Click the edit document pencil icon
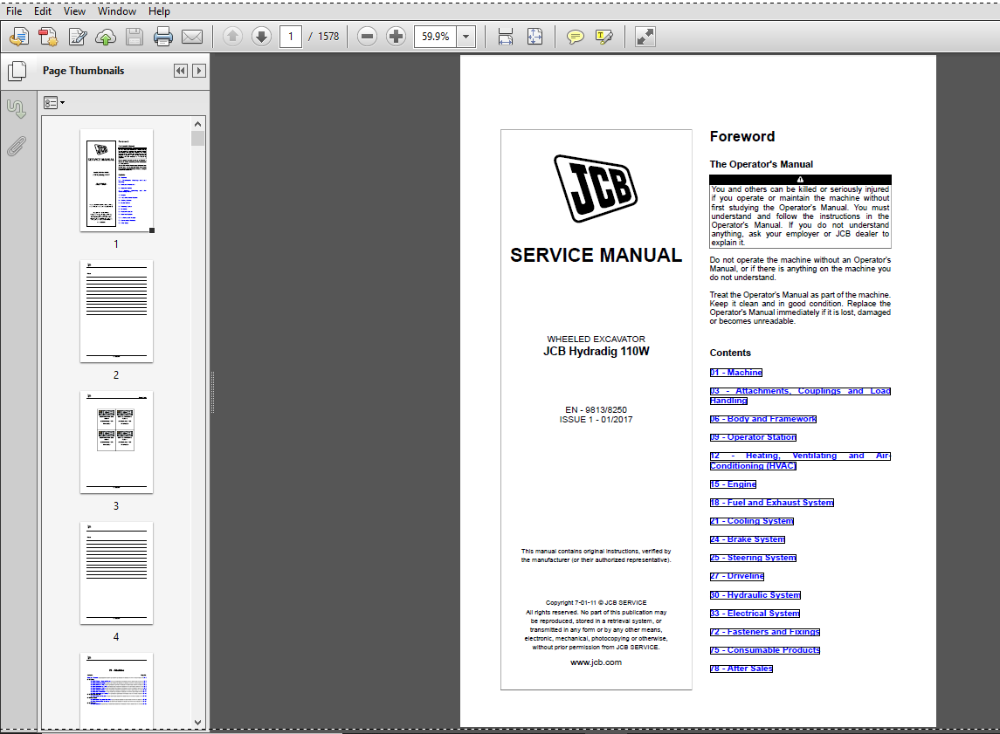The height and width of the screenshot is (734, 1000). click(x=77, y=37)
